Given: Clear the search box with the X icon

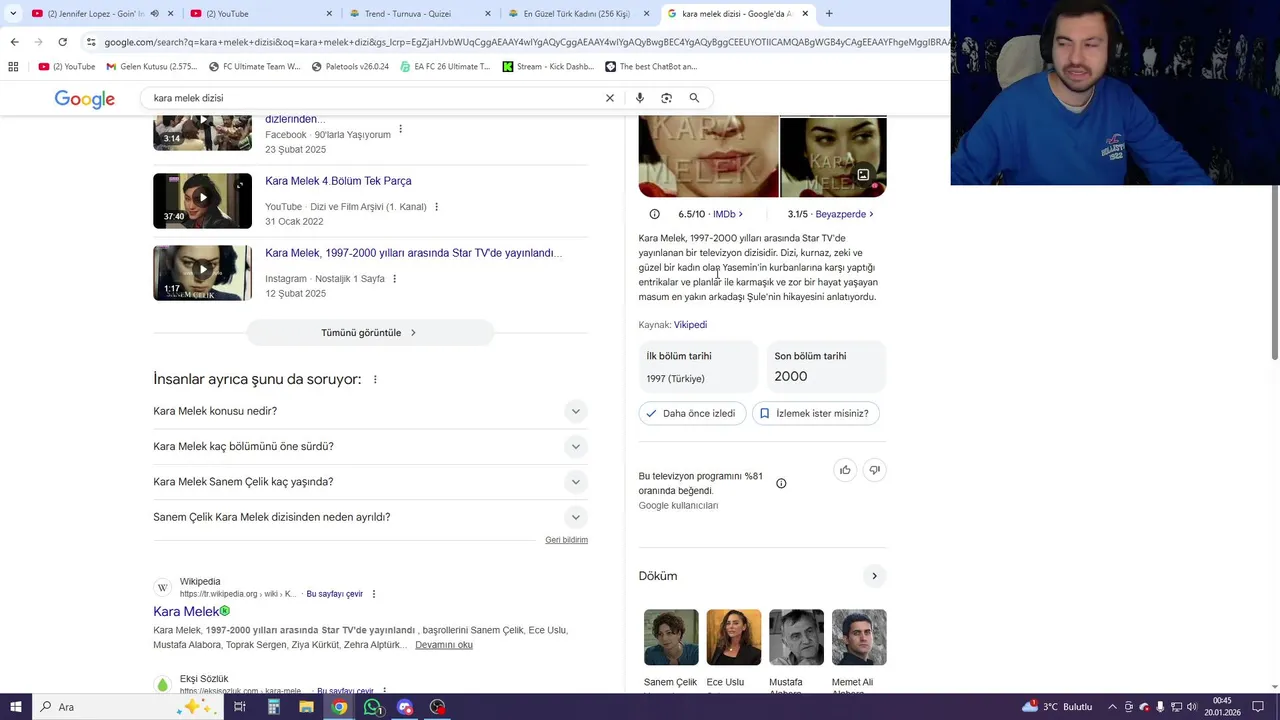Looking at the screenshot, I should (610, 98).
